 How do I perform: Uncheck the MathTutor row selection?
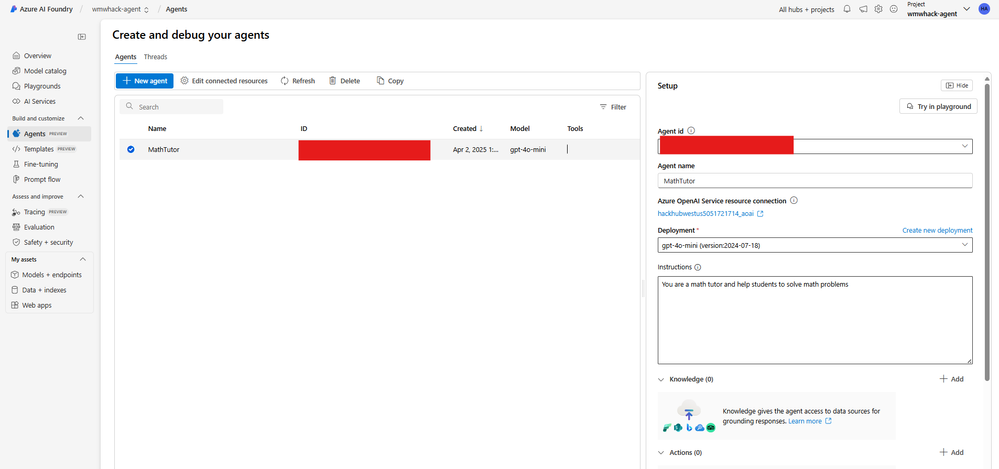tap(131, 150)
